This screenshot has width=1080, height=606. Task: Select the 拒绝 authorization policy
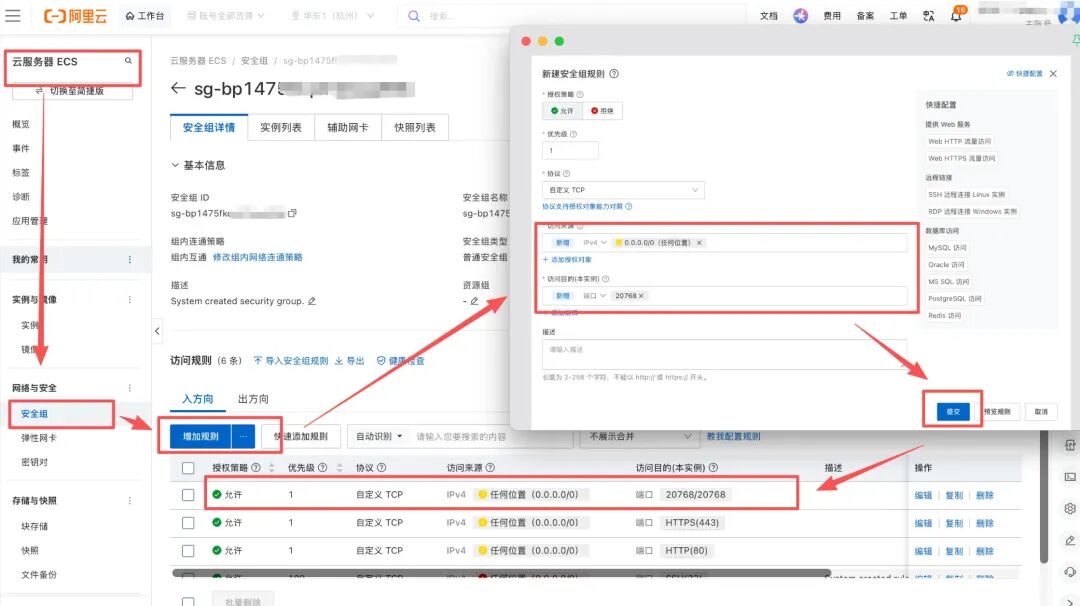(603, 111)
